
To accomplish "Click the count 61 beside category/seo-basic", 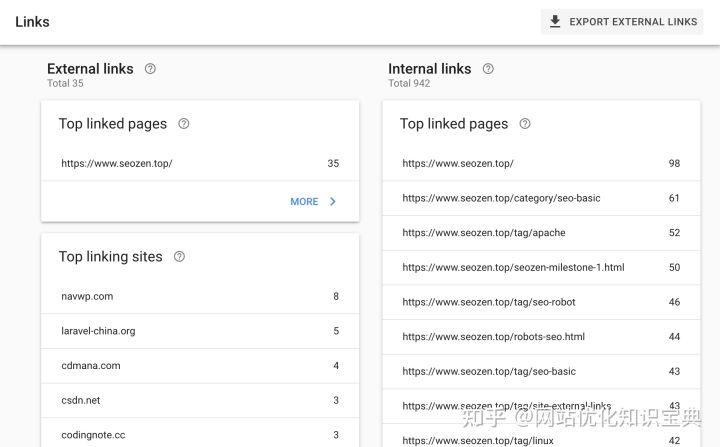I will (674, 198).
